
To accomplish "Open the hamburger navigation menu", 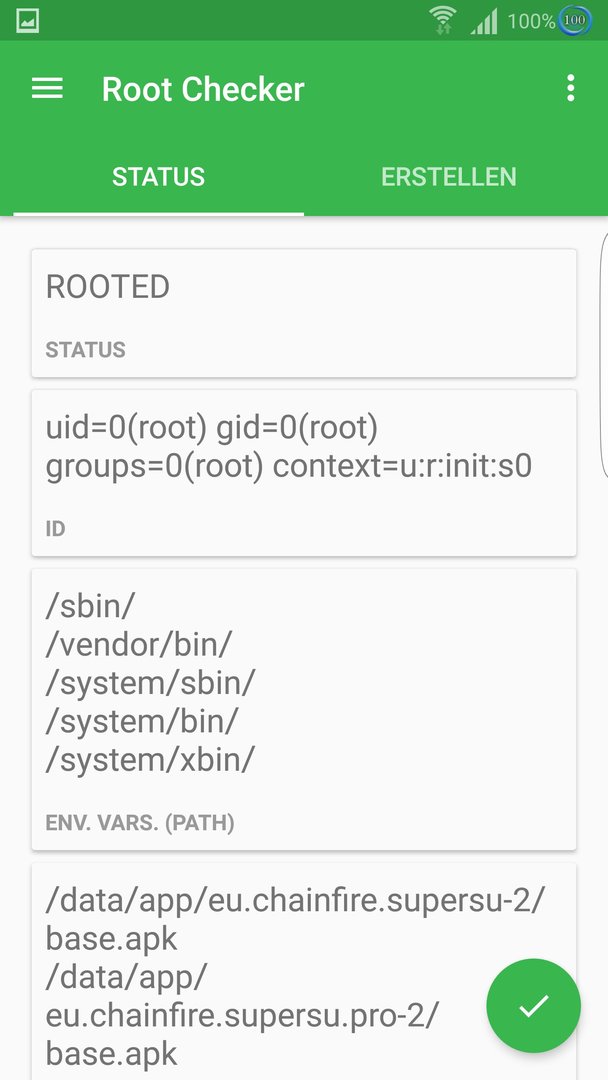I will (x=47, y=88).
